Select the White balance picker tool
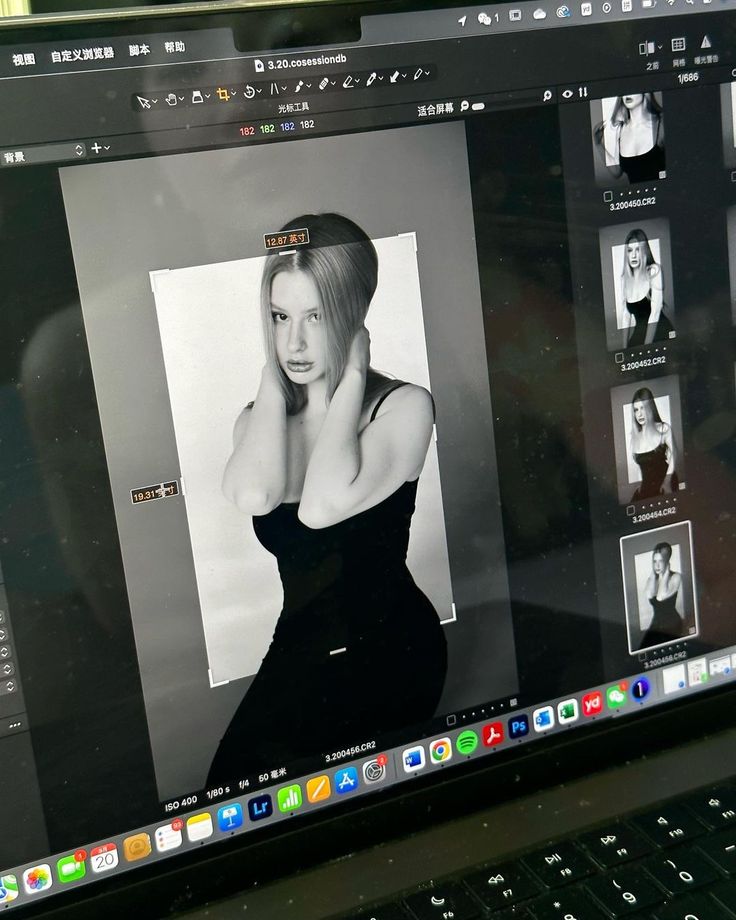The width and height of the screenshot is (736, 920). [x=372, y=79]
